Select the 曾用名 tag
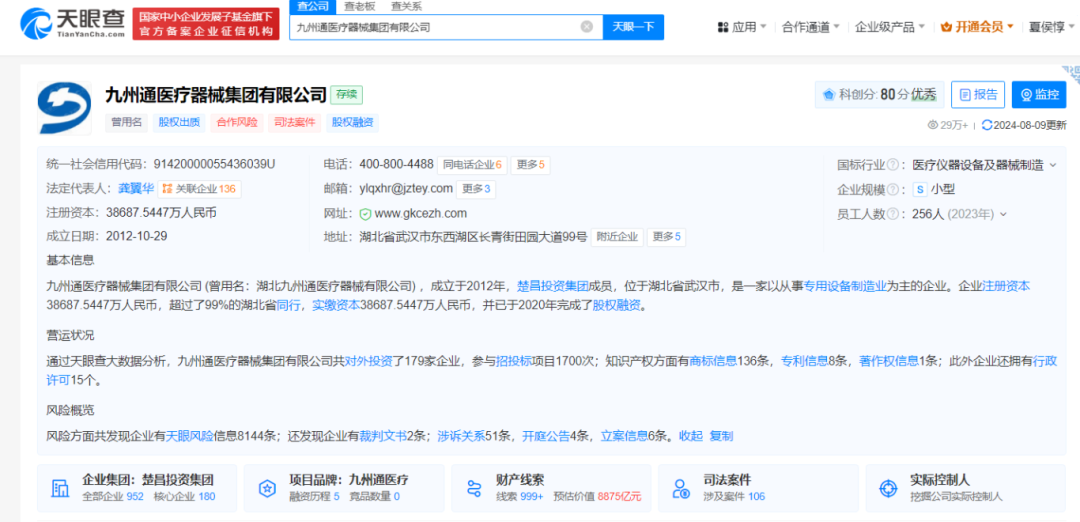 click(x=126, y=123)
